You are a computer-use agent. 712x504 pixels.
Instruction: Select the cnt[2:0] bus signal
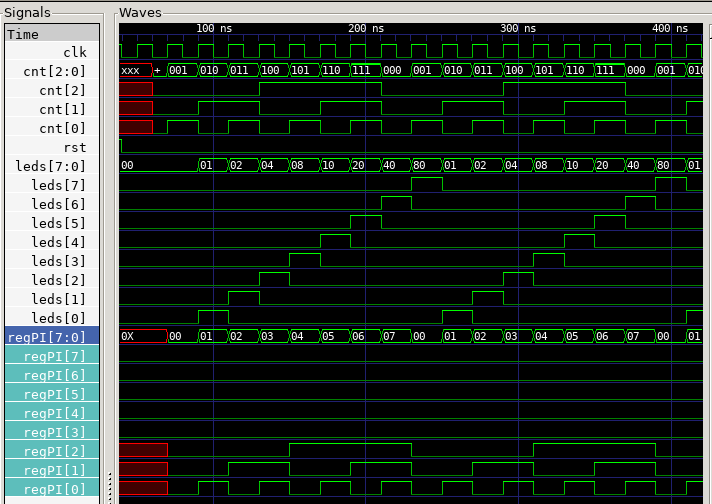pyautogui.click(x=55, y=71)
